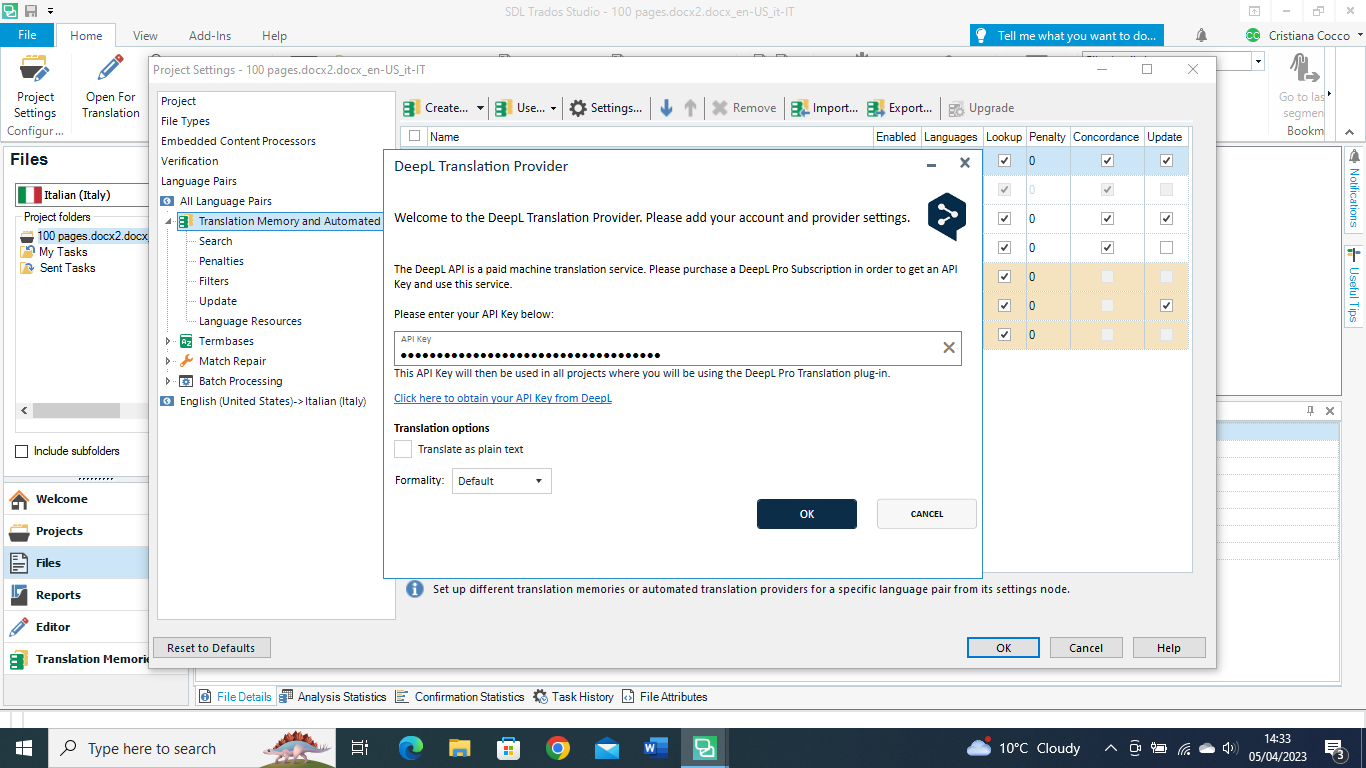1366x768 pixels.
Task: Open the Create dropdown arrow
Action: [480, 108]
